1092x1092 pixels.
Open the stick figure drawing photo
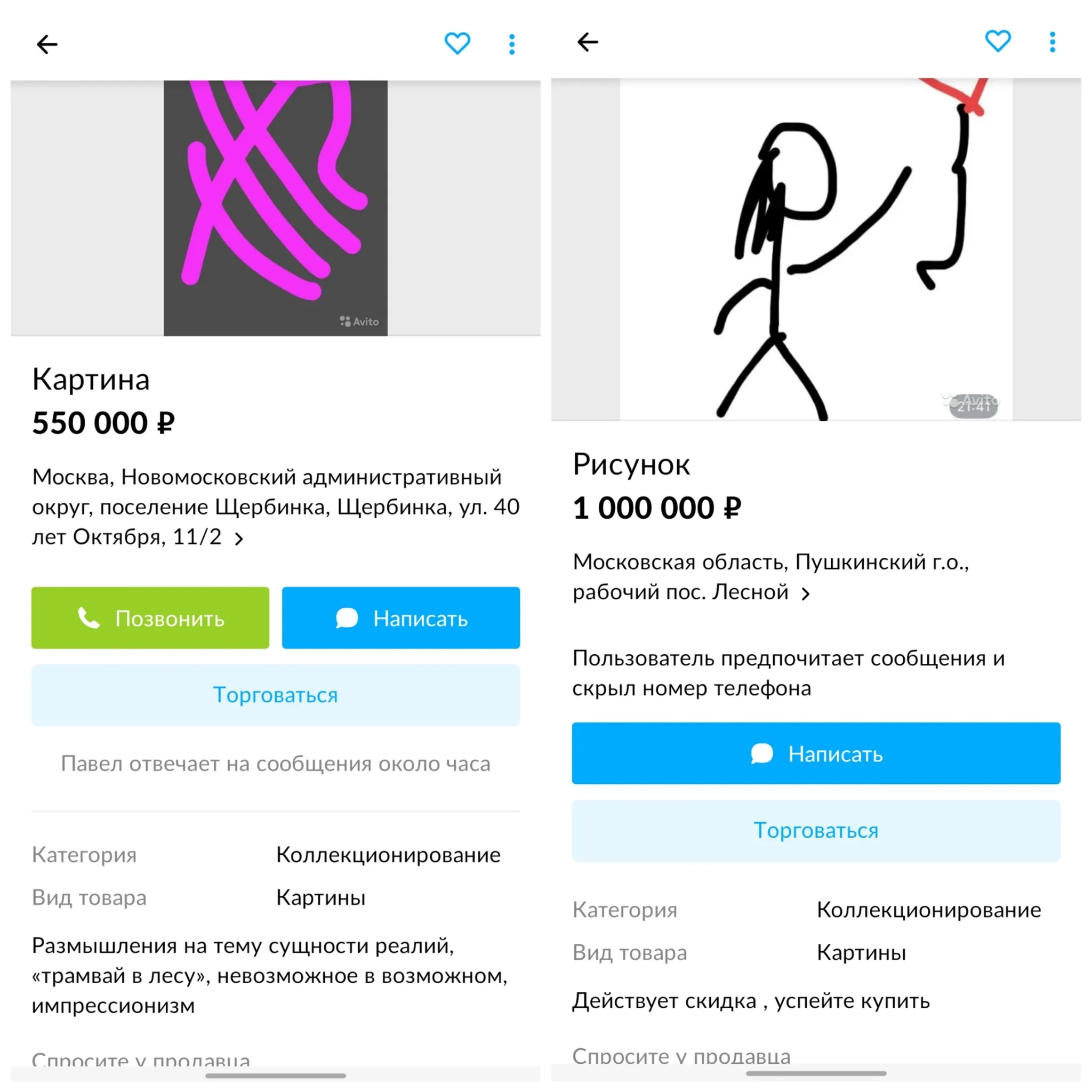point(816,249)
